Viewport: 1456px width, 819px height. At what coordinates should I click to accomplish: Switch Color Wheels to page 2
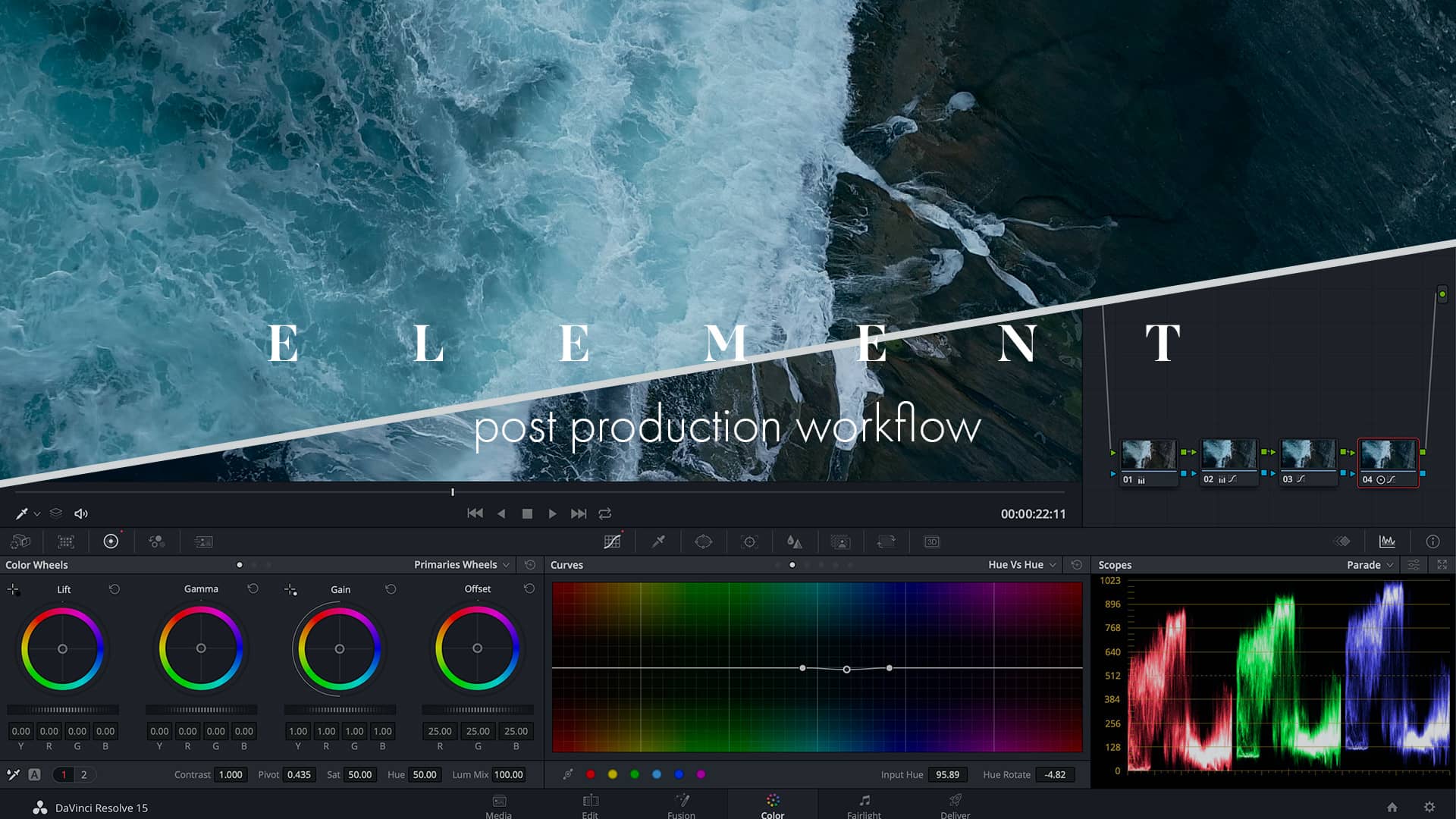(x=82, y=774)
